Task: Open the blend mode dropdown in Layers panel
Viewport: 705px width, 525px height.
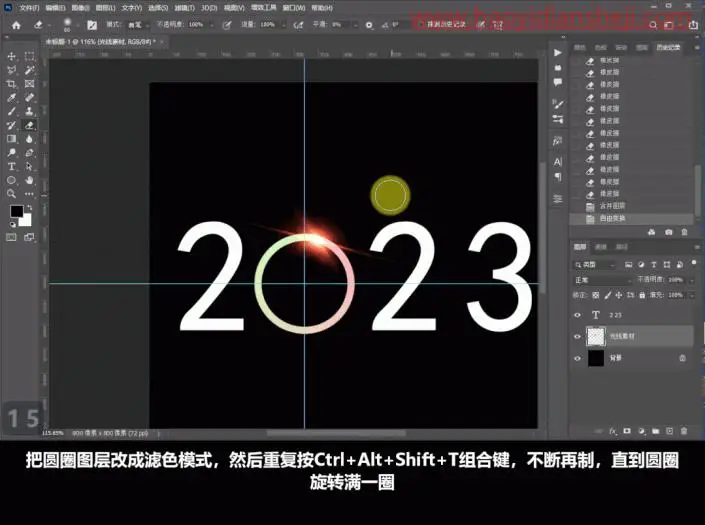Action: 603,280
